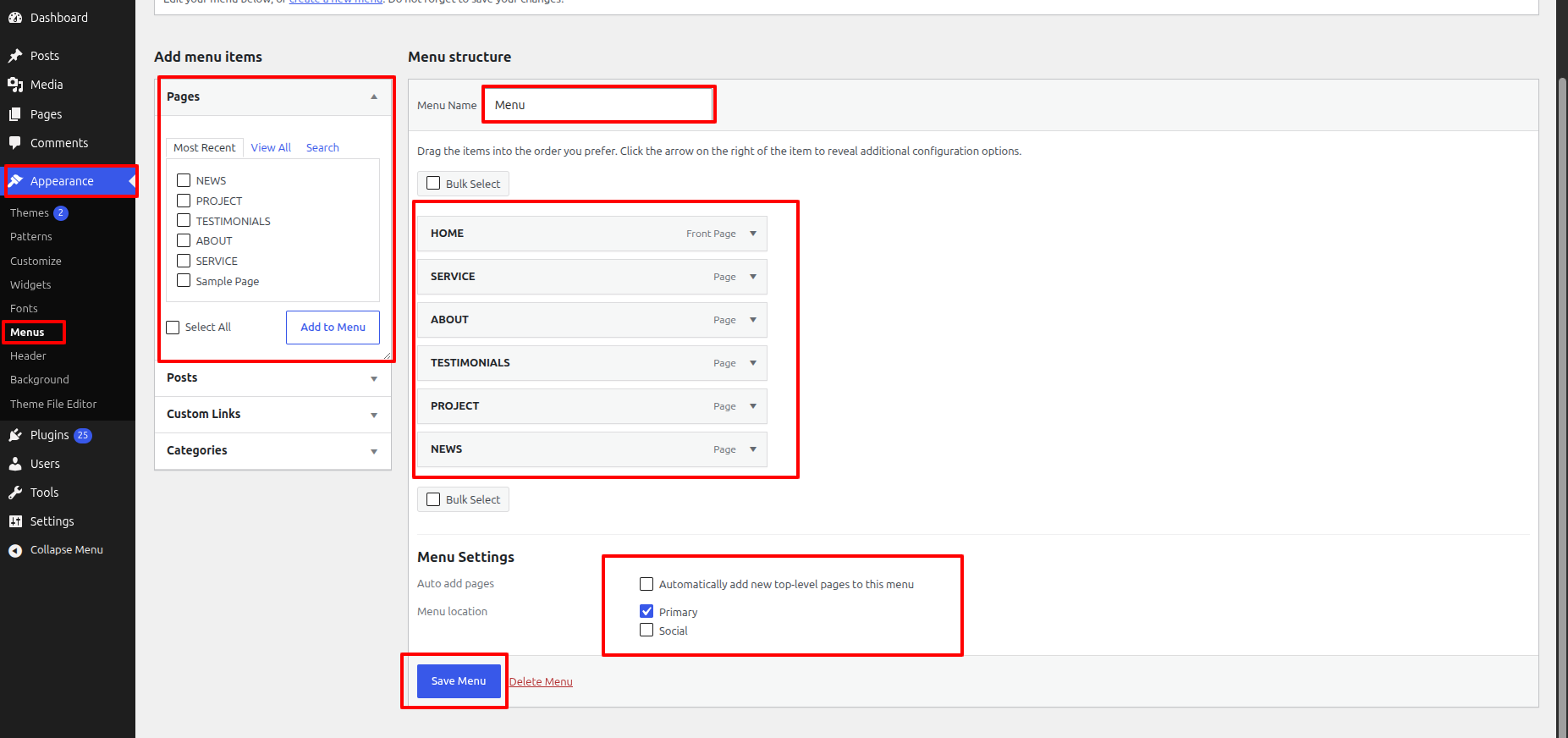Screen dimensions: 1568x738
Task: Toggle Bulk Select above the menu items
Action: [433, 183]
